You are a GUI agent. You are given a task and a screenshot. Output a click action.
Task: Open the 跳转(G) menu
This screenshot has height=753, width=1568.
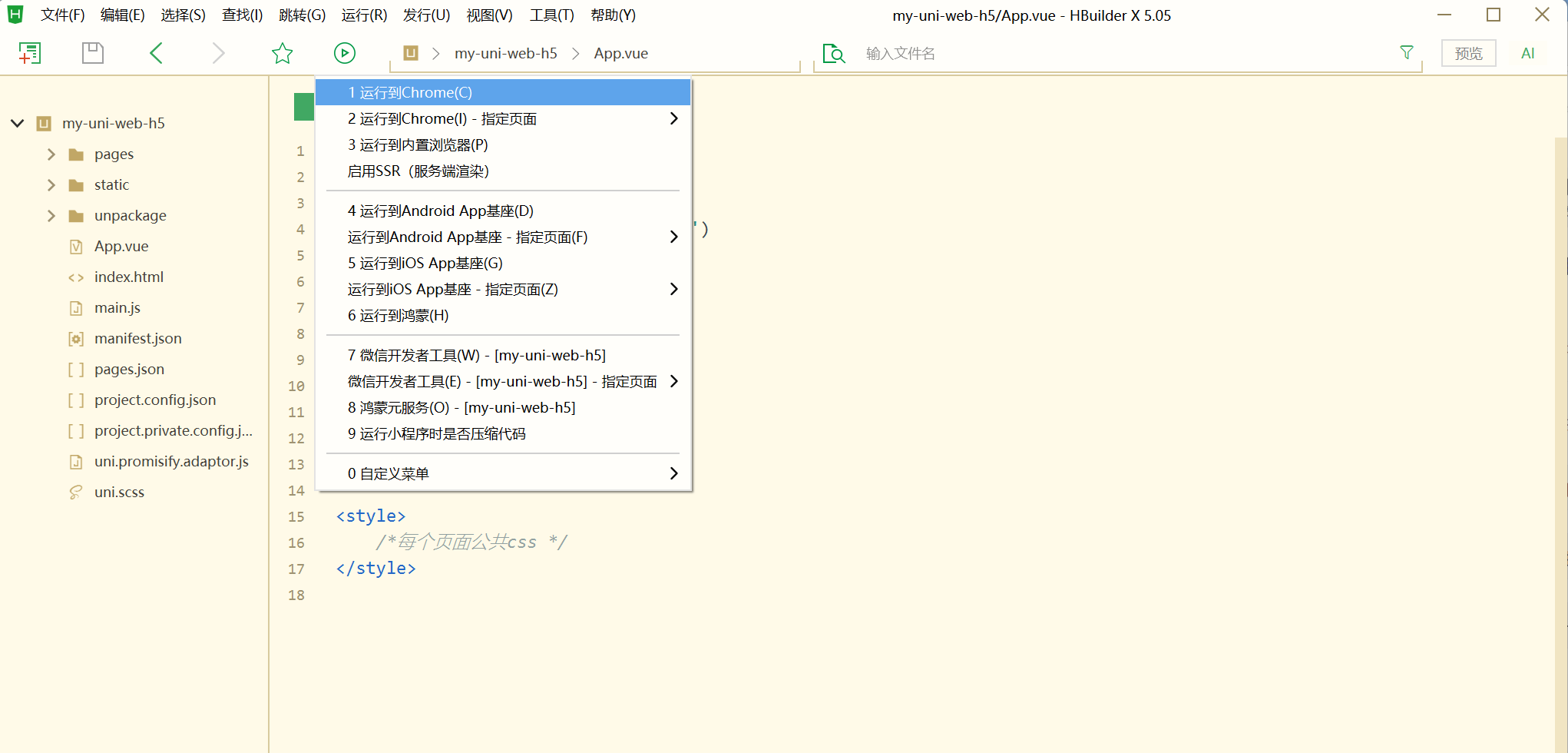click(x=303, y=15)
